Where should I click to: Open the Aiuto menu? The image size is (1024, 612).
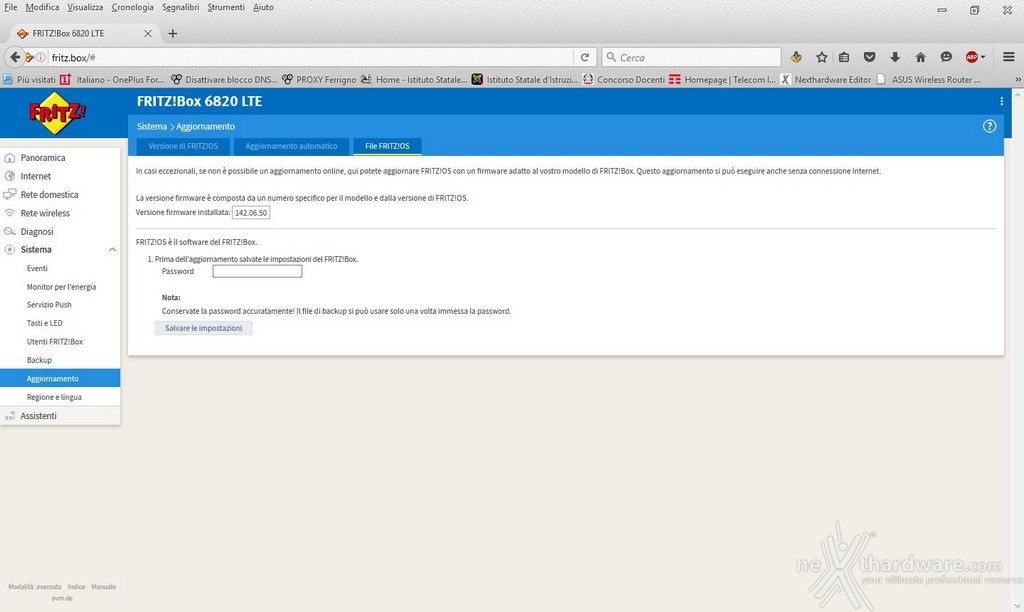(263, 7)
